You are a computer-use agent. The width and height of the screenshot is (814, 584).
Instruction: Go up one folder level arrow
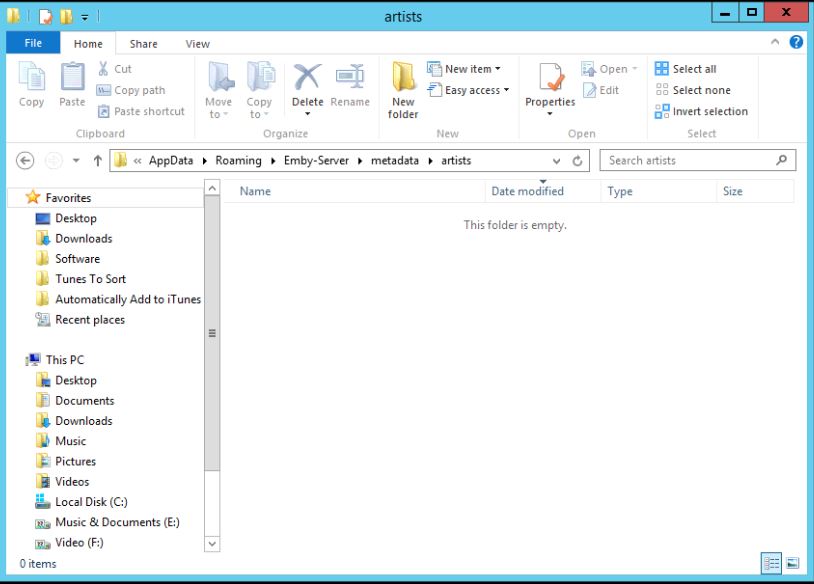[97, 160]
